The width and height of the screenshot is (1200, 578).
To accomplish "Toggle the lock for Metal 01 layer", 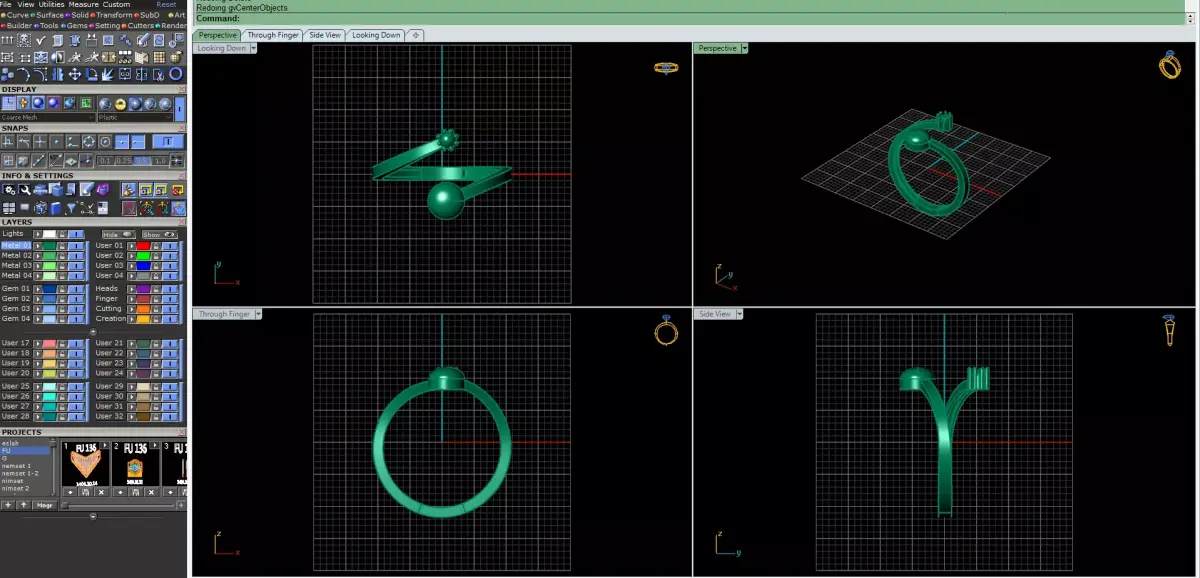I will coord(62,245).
